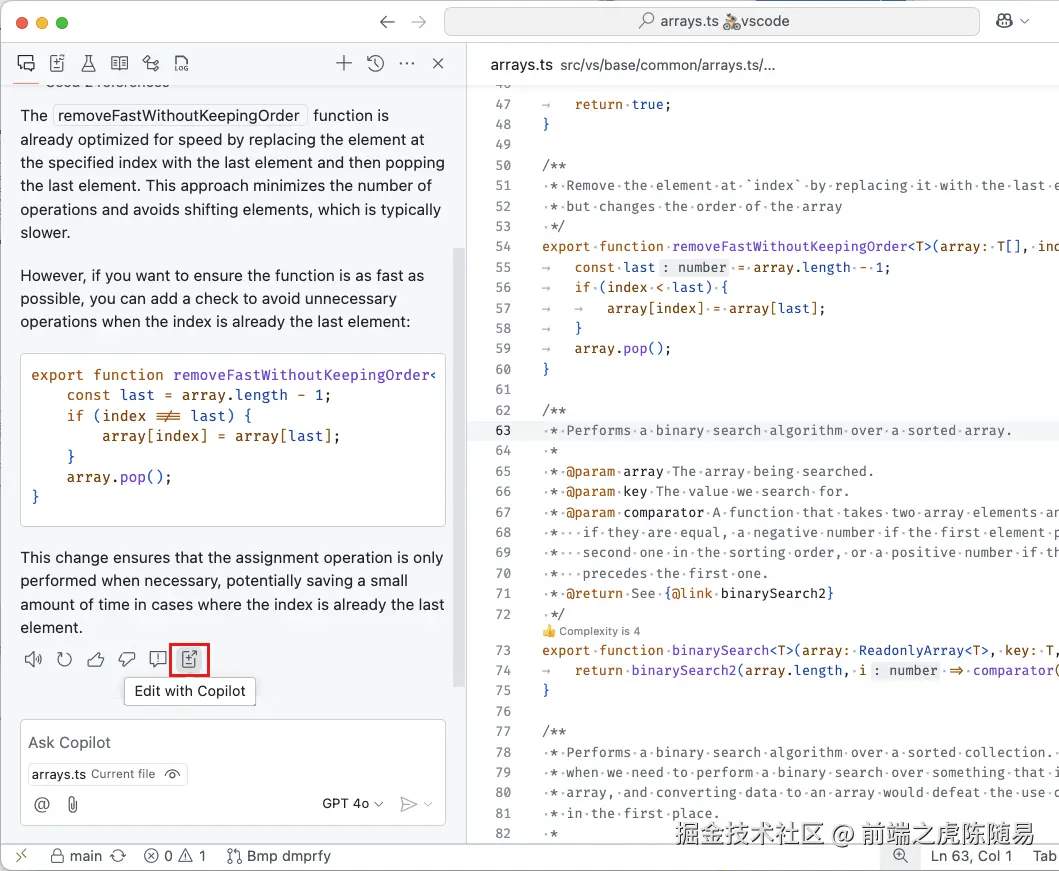Click removeFastWithoutKeepingOrder inline code reference

178,115
